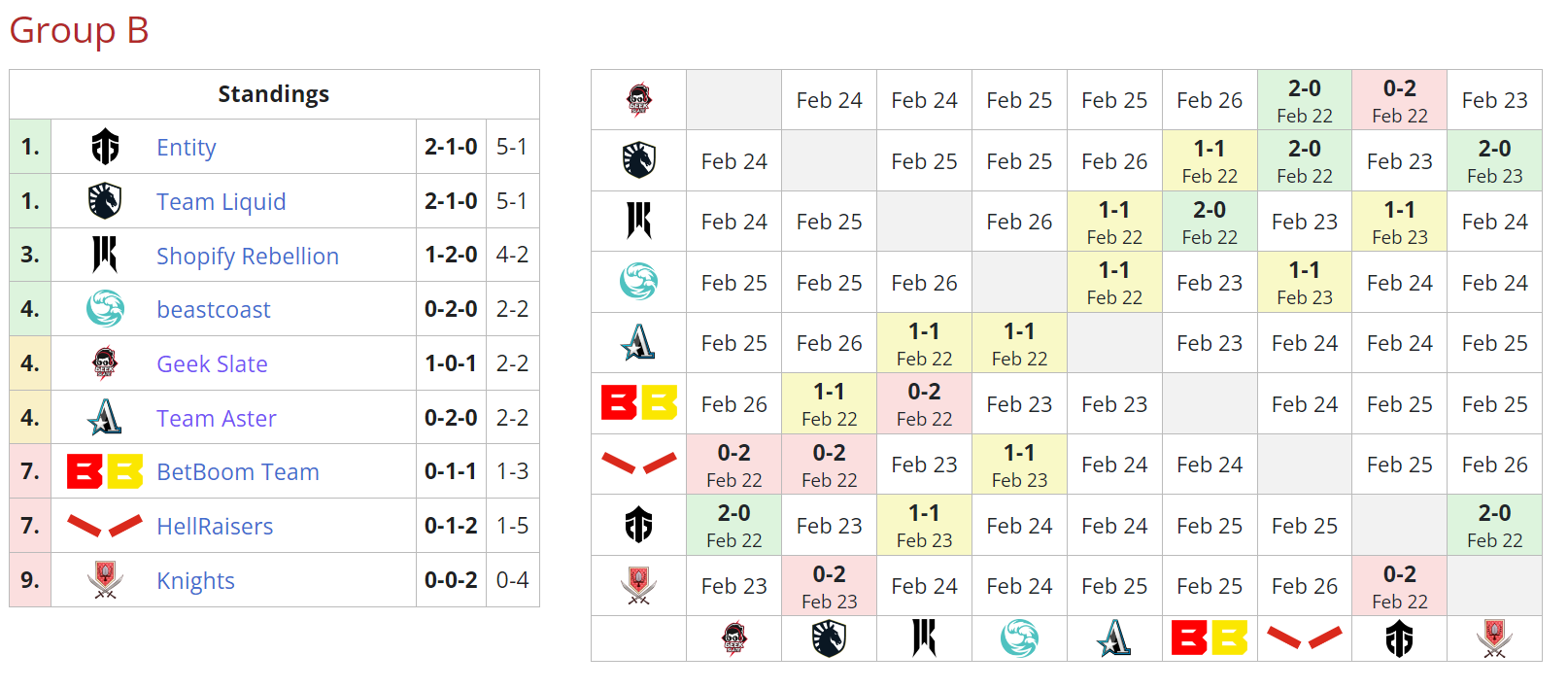Image resolution: width=1568 pixels, height=689 pixels.
Task: Open the Shopify Rebellion team link
Action: [248, 256]
